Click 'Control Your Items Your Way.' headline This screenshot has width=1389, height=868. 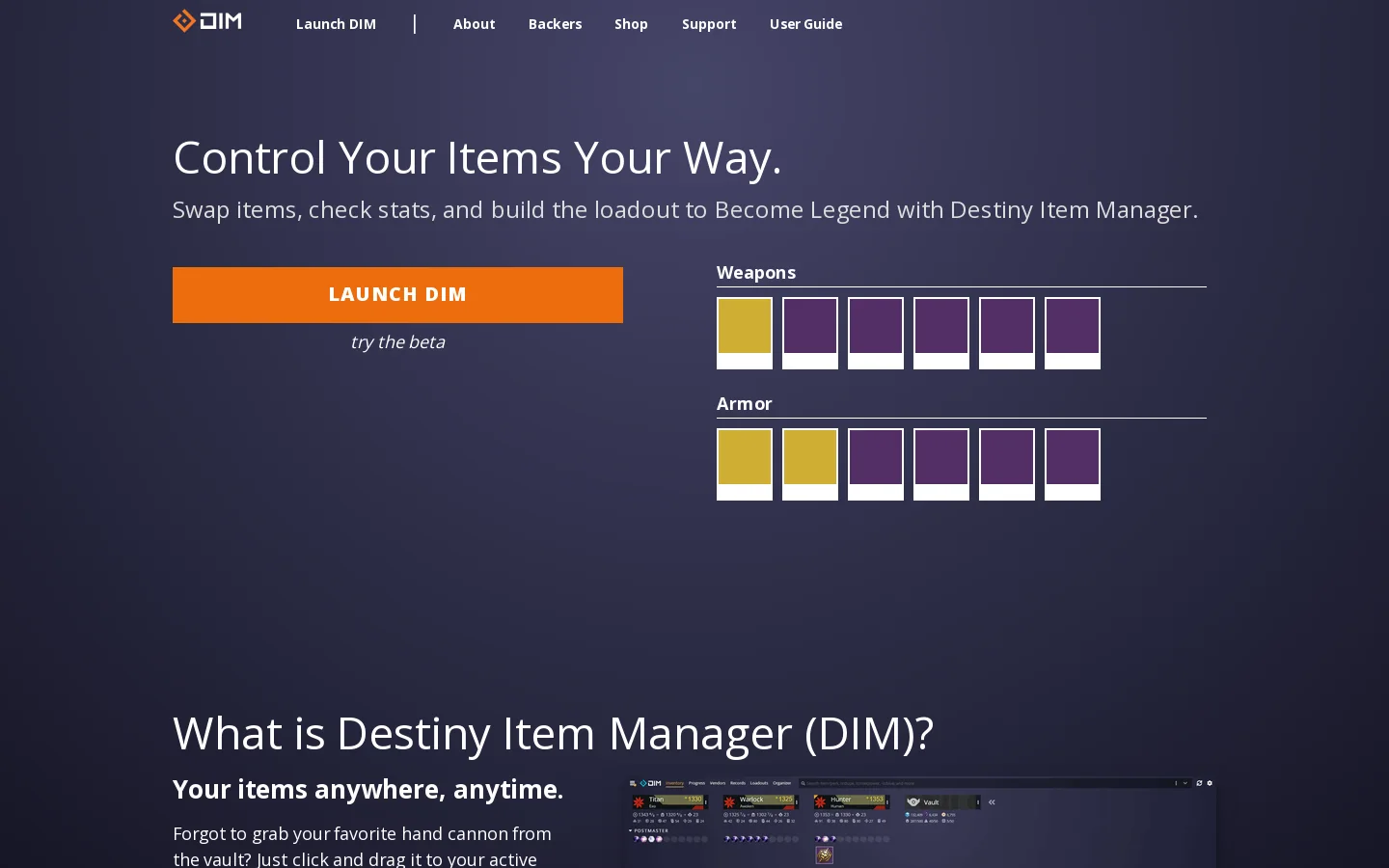[477, 158]
